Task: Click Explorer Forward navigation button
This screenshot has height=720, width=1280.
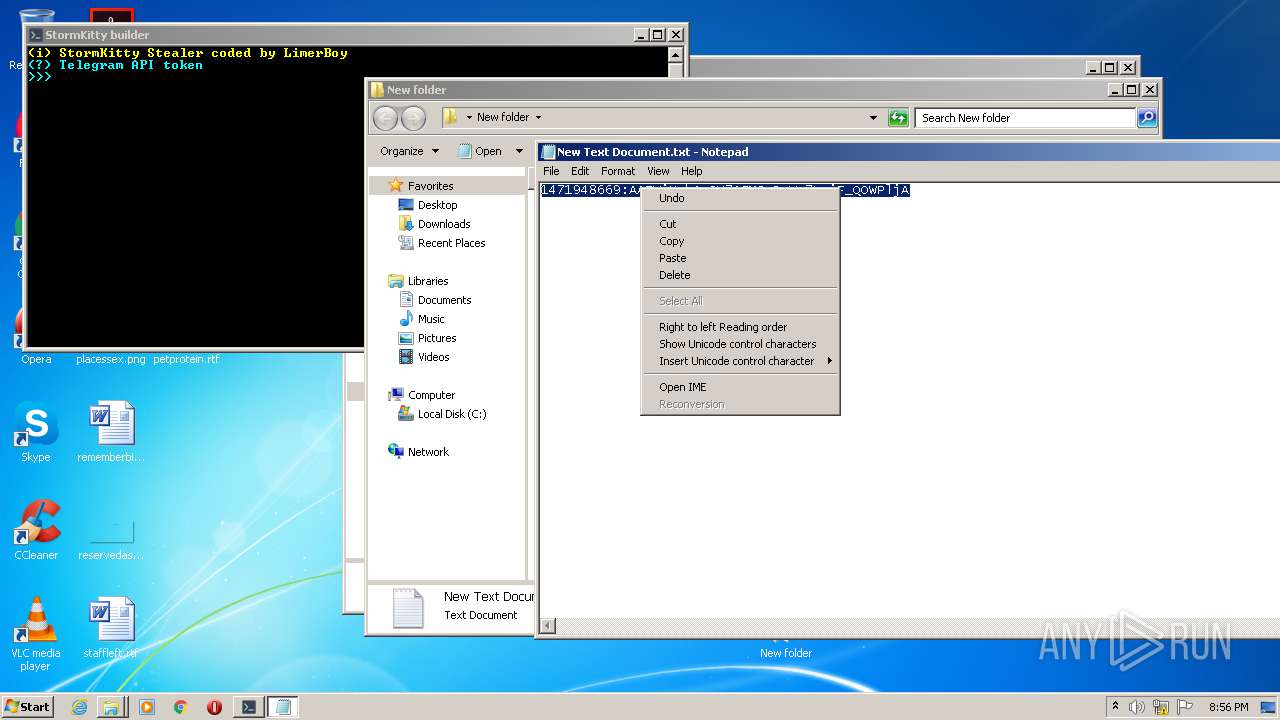Action: [x=413, y=118]
